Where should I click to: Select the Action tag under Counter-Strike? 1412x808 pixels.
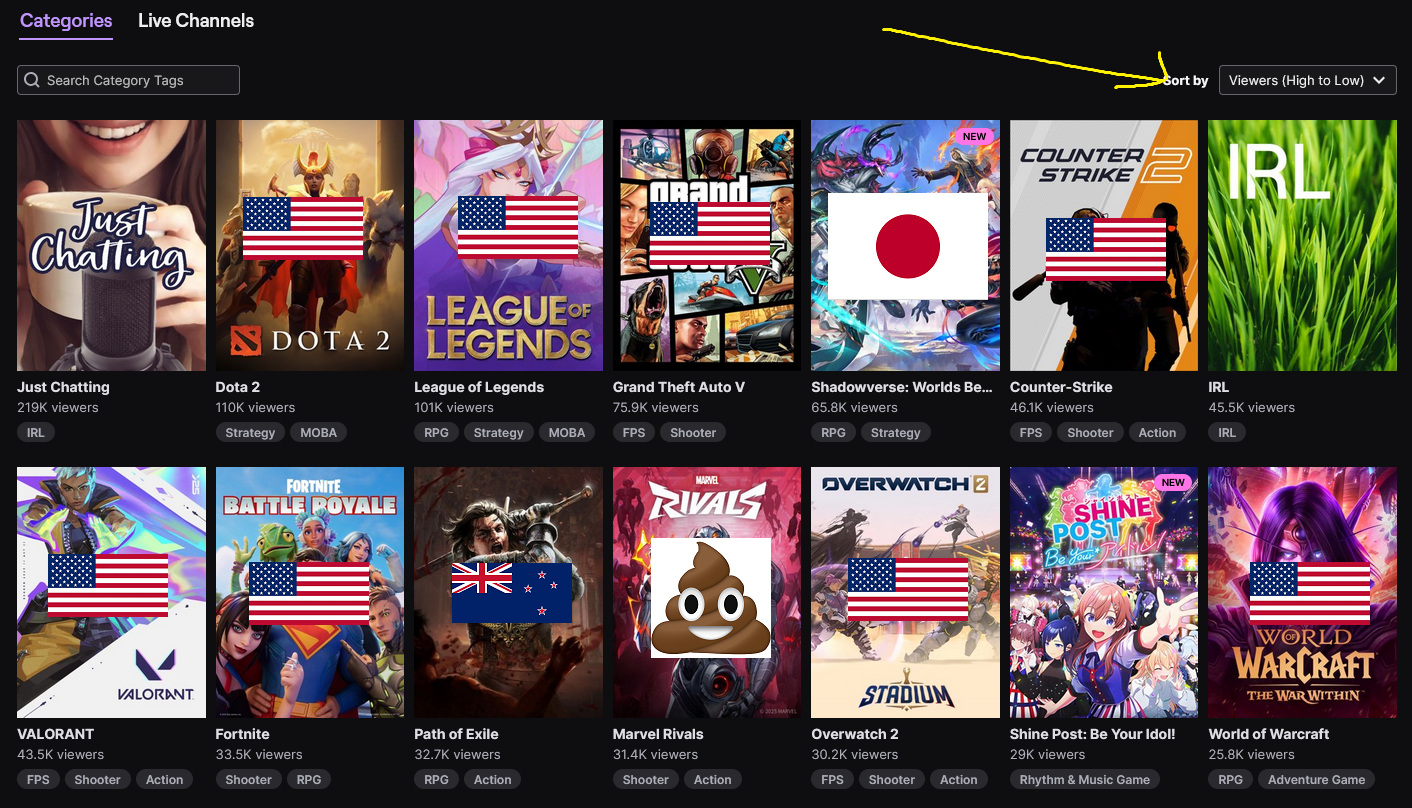coord(1157,433)
